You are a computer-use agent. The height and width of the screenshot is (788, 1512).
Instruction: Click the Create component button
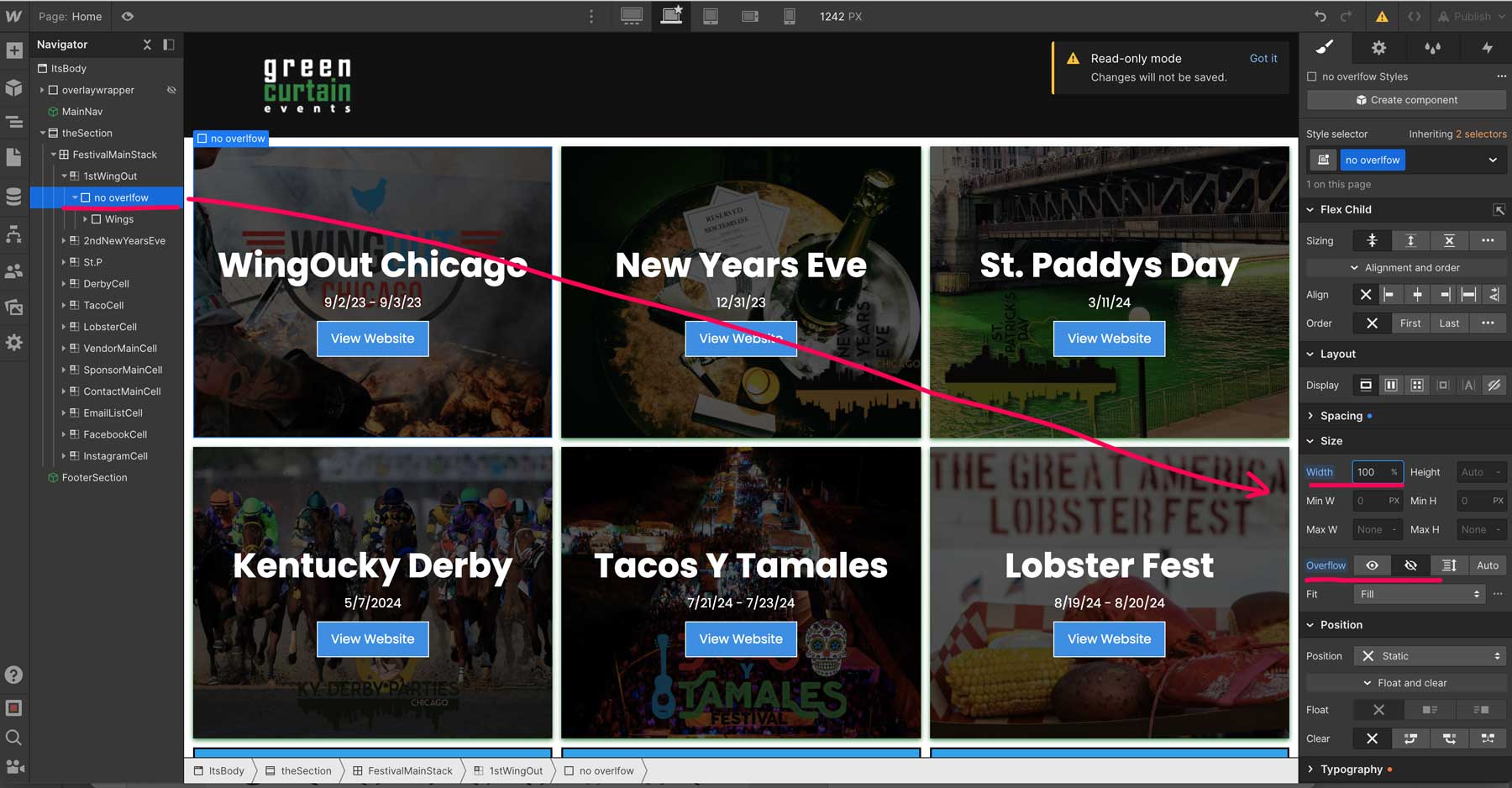[1405, 99]
